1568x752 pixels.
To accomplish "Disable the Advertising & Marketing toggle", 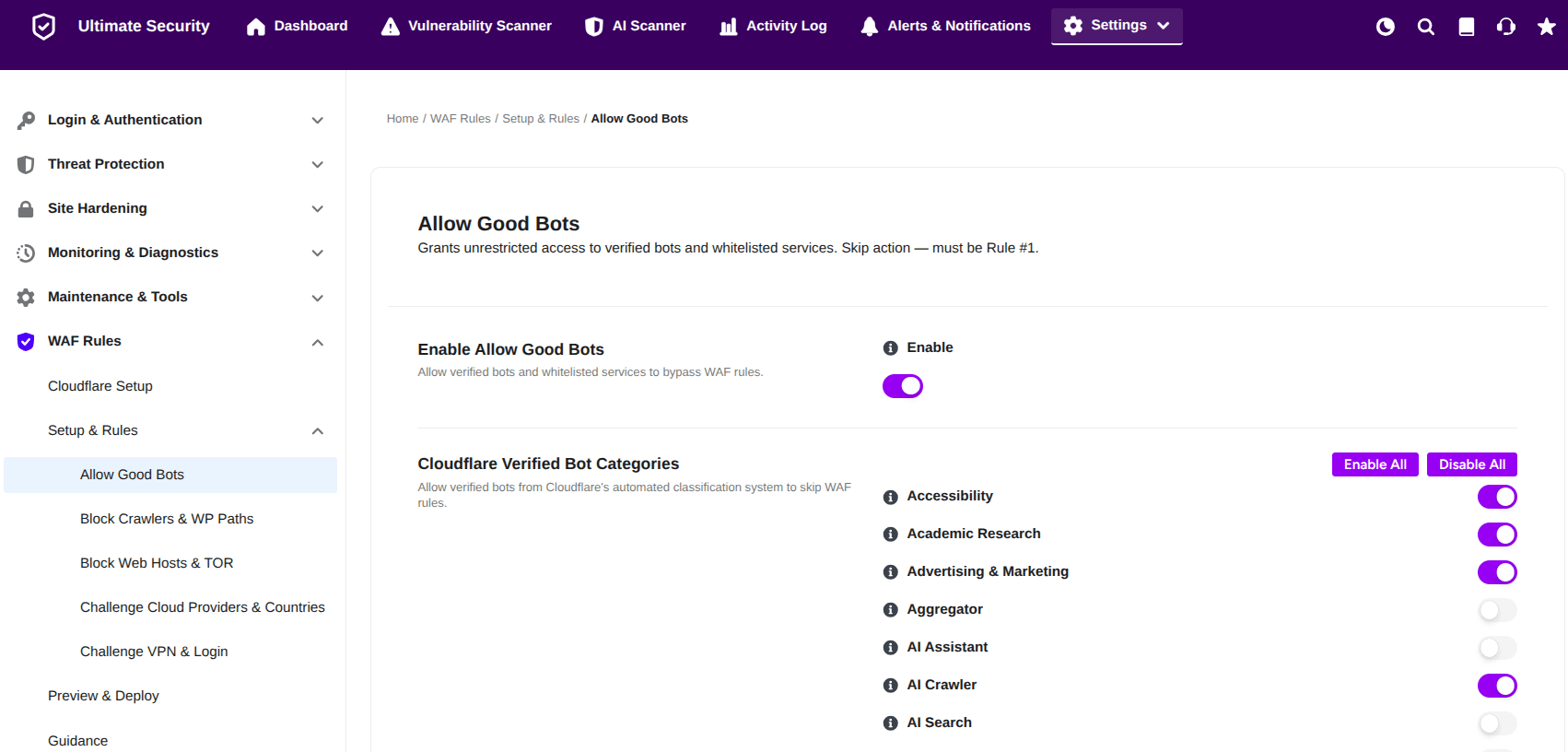I will point(1497,572).
